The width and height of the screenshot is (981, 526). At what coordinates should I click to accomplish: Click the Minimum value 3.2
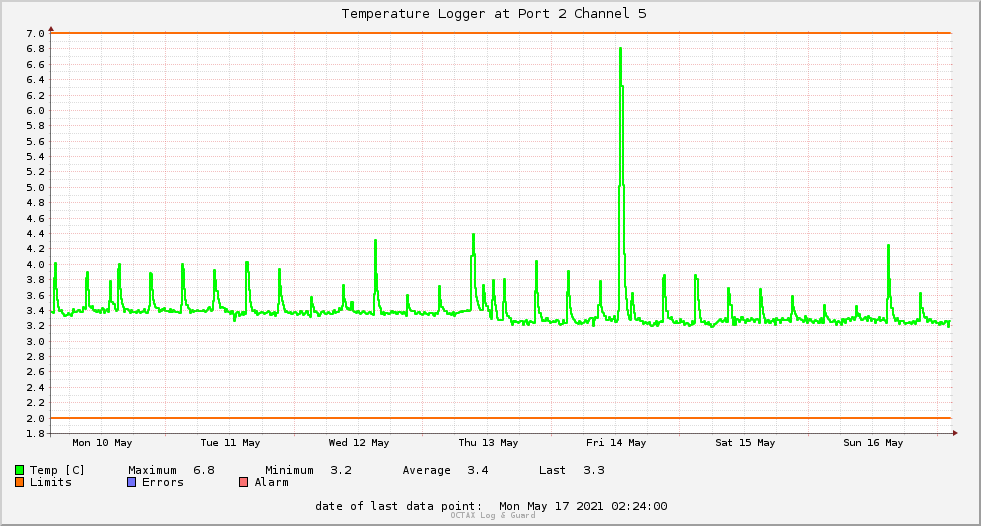[341, 470]
